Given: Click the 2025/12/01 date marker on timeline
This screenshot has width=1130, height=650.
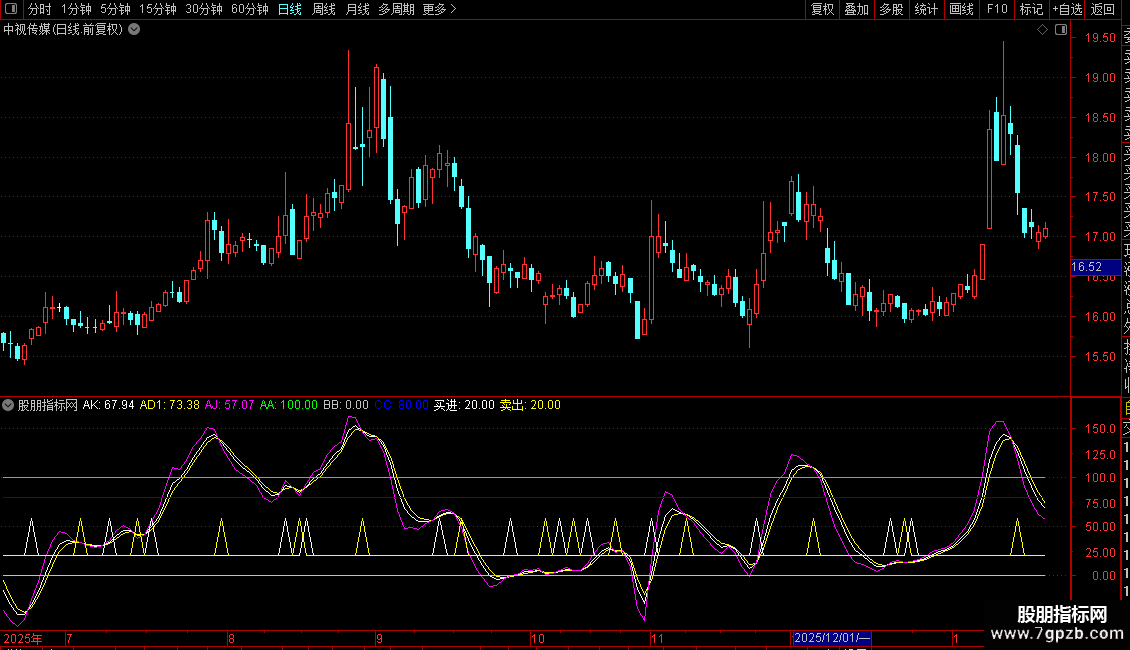Looking at the screenshot, I should 832,638.
